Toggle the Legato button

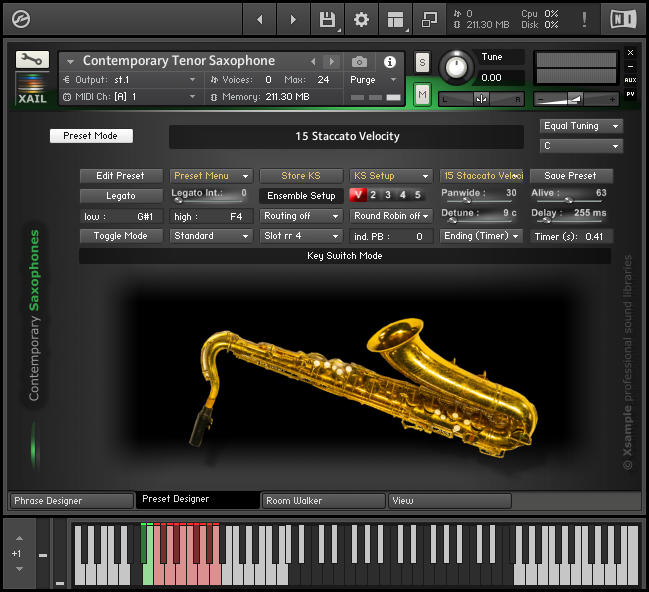pos(121,196)
